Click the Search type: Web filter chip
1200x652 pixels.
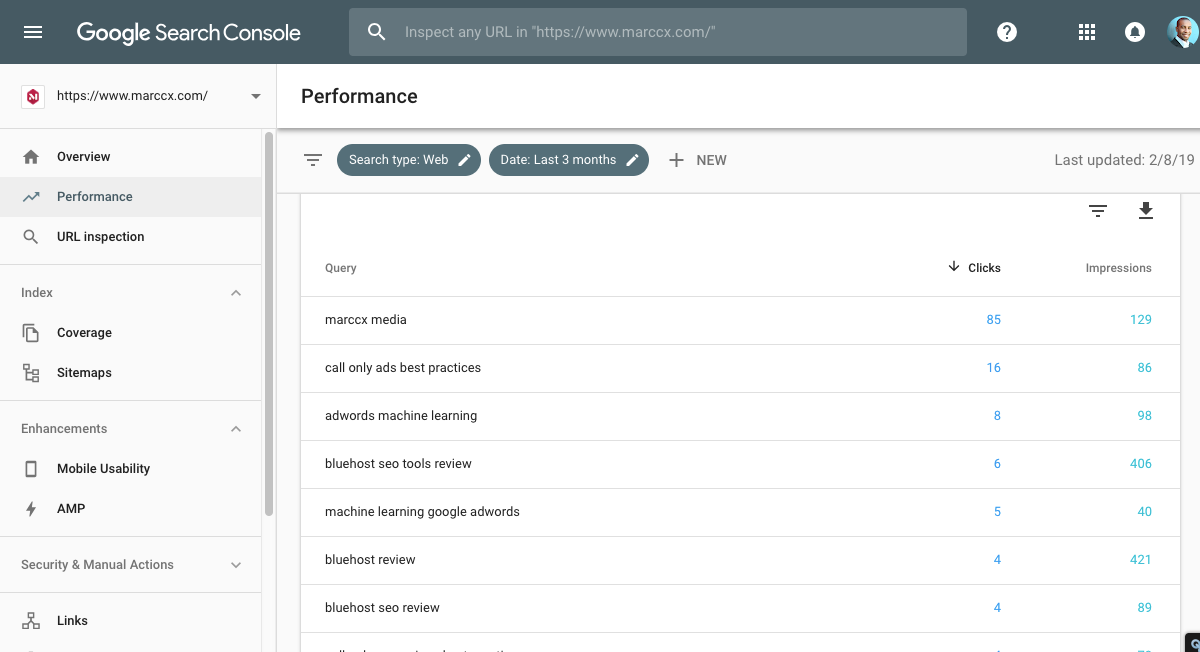(409, 160)
